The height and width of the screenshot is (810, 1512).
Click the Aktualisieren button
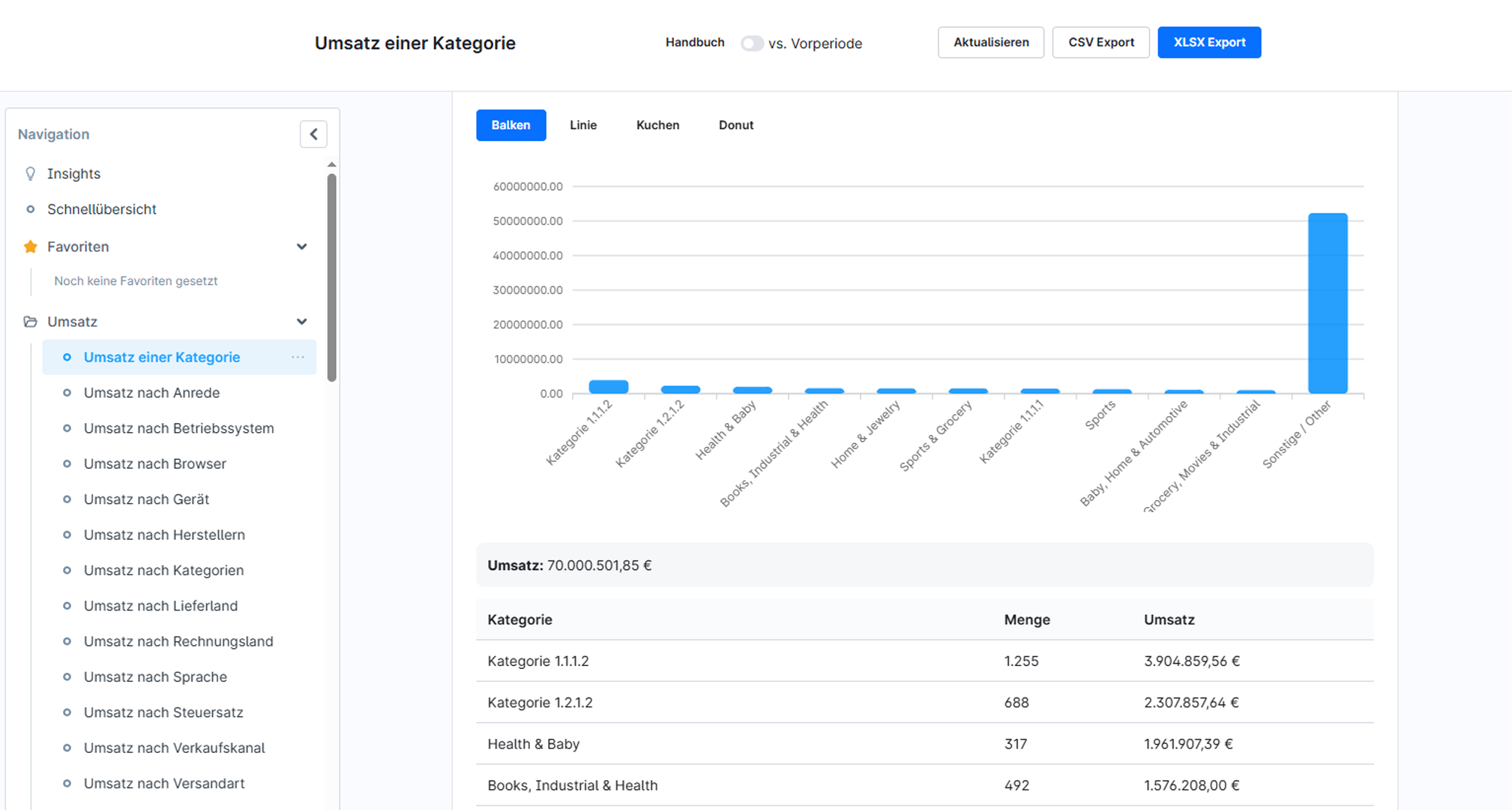coord(991,43)
